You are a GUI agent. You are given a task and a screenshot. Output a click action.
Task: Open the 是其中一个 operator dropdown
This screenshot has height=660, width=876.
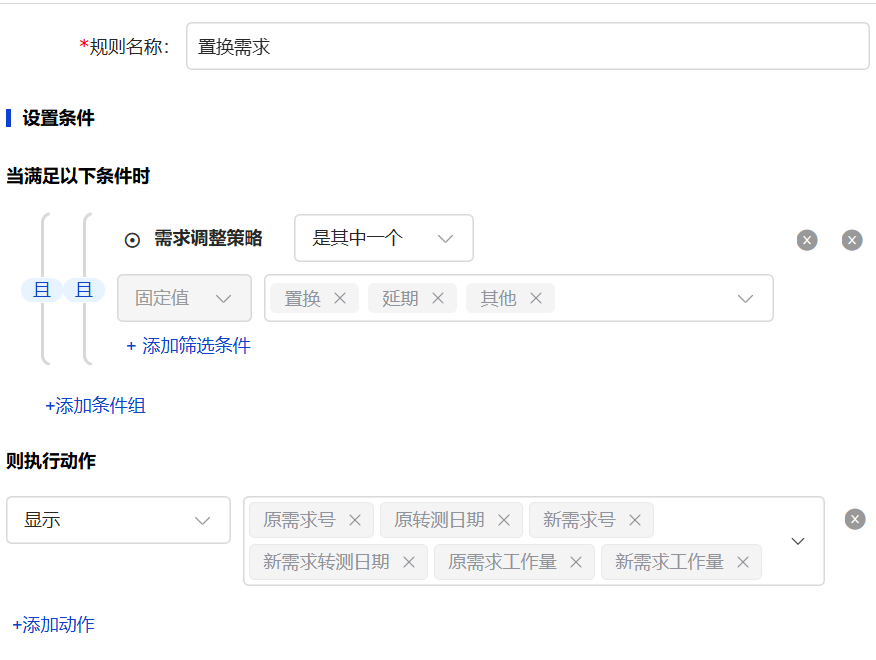(x=384, y=238)
